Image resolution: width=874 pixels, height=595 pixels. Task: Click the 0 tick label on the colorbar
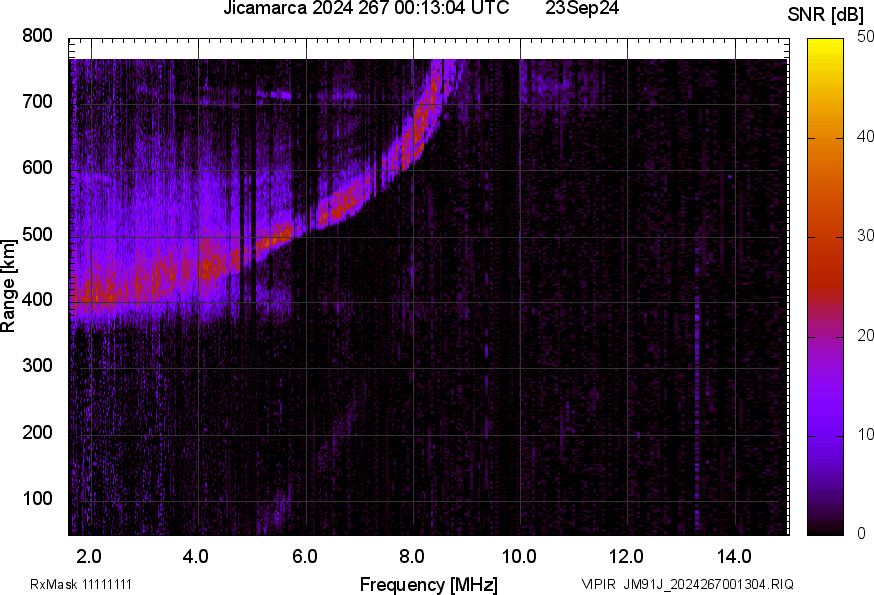pyautogui.click(x=862, y=533)
